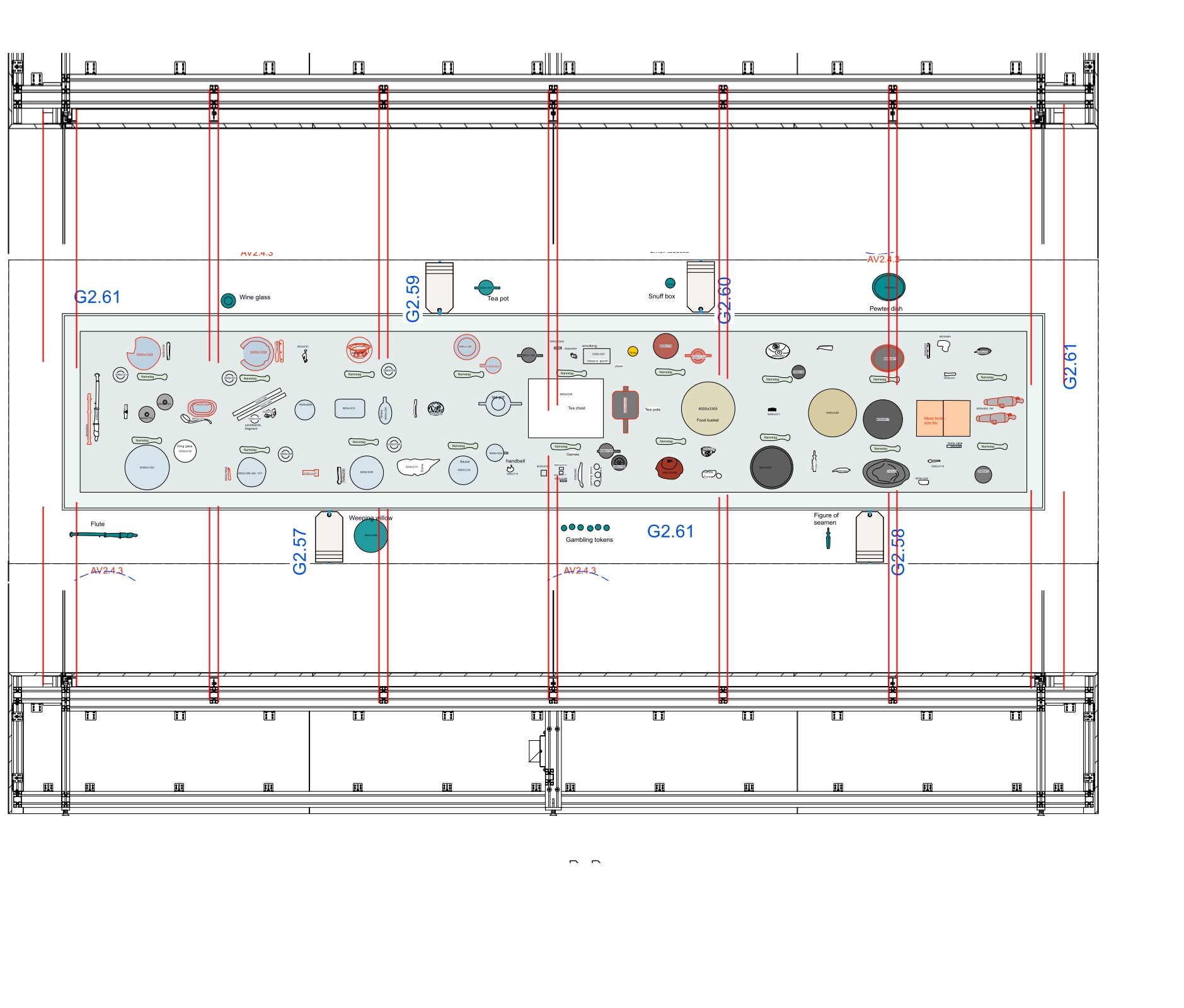Select the teal Flute object
The image size is (1184, 1008).
tap(103, 535)
